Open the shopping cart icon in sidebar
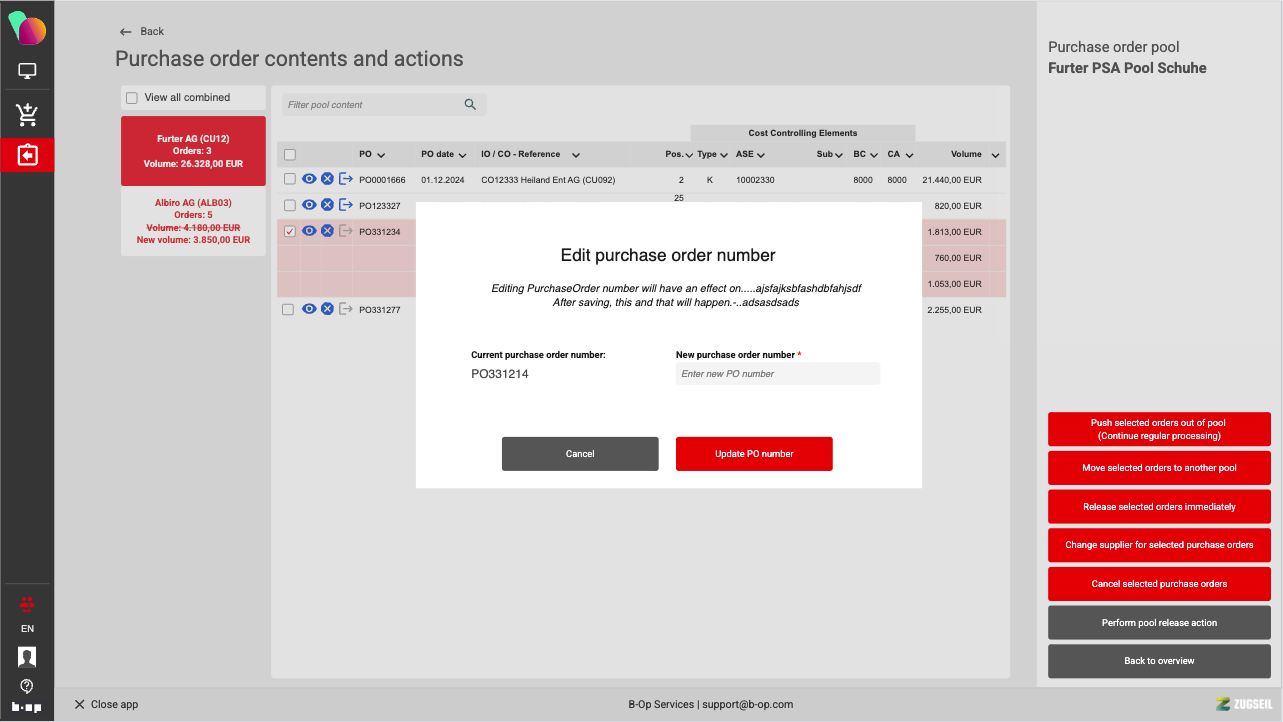The width and height of the screenshot is (1283, 722). tap(27, 115)
